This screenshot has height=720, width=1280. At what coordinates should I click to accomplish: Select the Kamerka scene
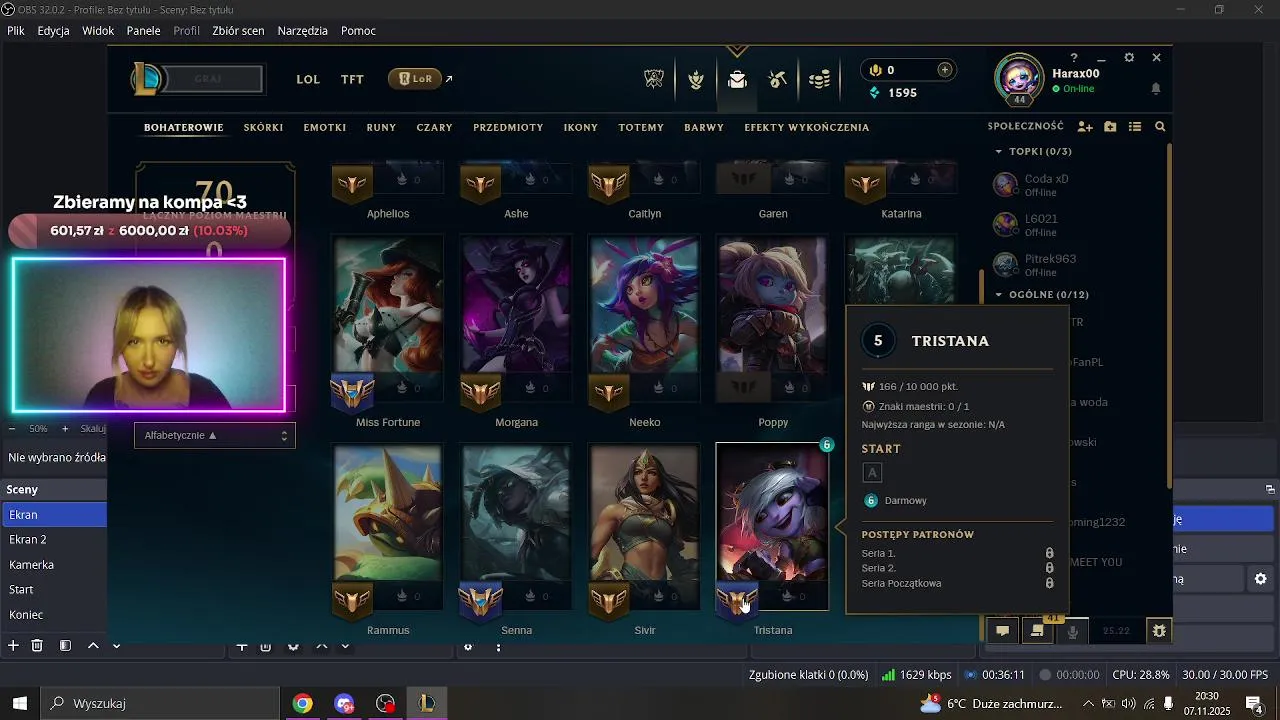[55, 565]
